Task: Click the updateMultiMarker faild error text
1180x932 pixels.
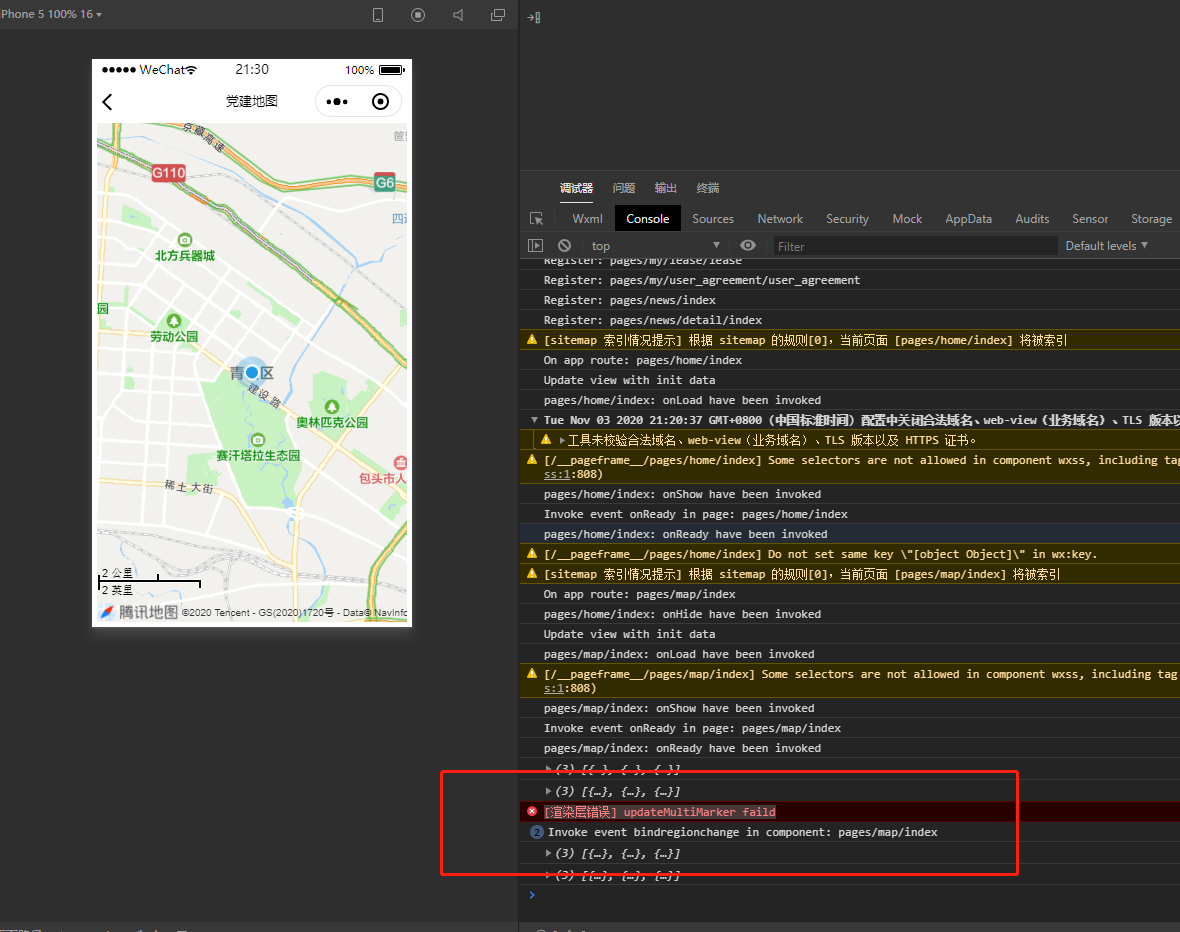Action: click(x=659, y=812)
